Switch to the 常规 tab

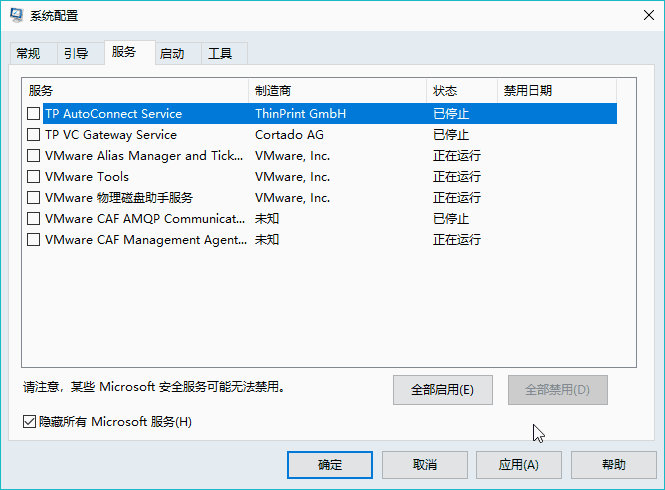pyautogui.click(x=28, y=54)
